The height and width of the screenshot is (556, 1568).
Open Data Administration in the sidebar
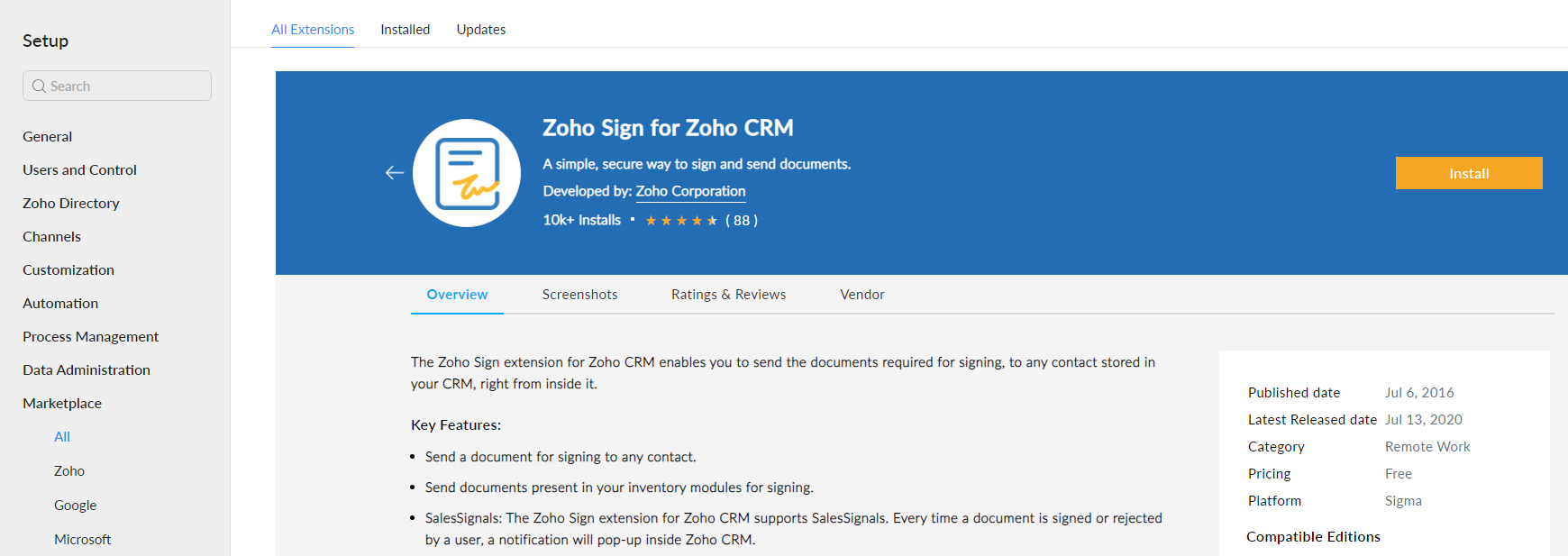[x=87, y=370]
